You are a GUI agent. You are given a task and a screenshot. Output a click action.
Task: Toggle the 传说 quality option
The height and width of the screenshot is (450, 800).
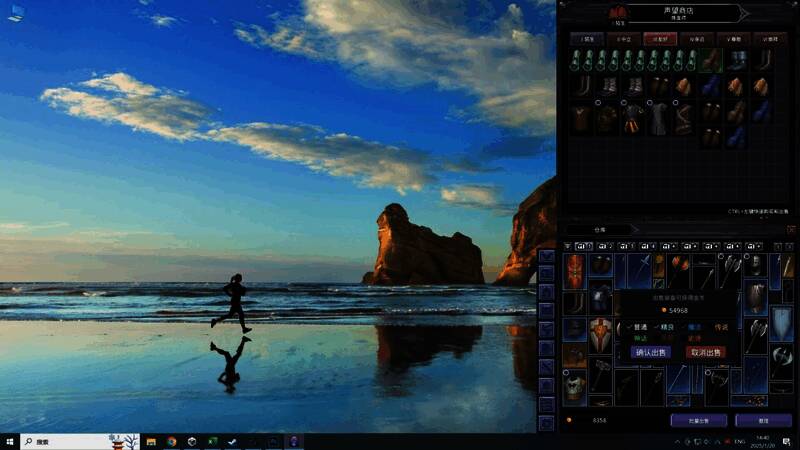[x=722, y=326]
